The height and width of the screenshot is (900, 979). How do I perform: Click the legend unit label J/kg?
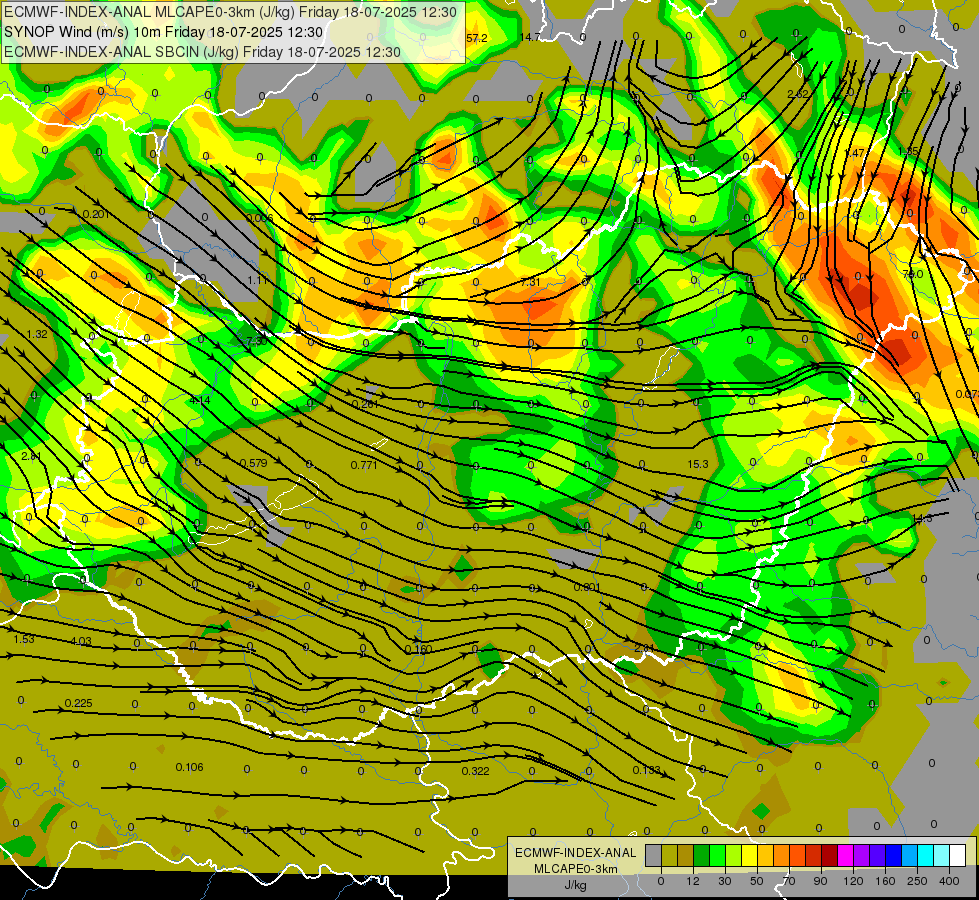tap(576, 885)
